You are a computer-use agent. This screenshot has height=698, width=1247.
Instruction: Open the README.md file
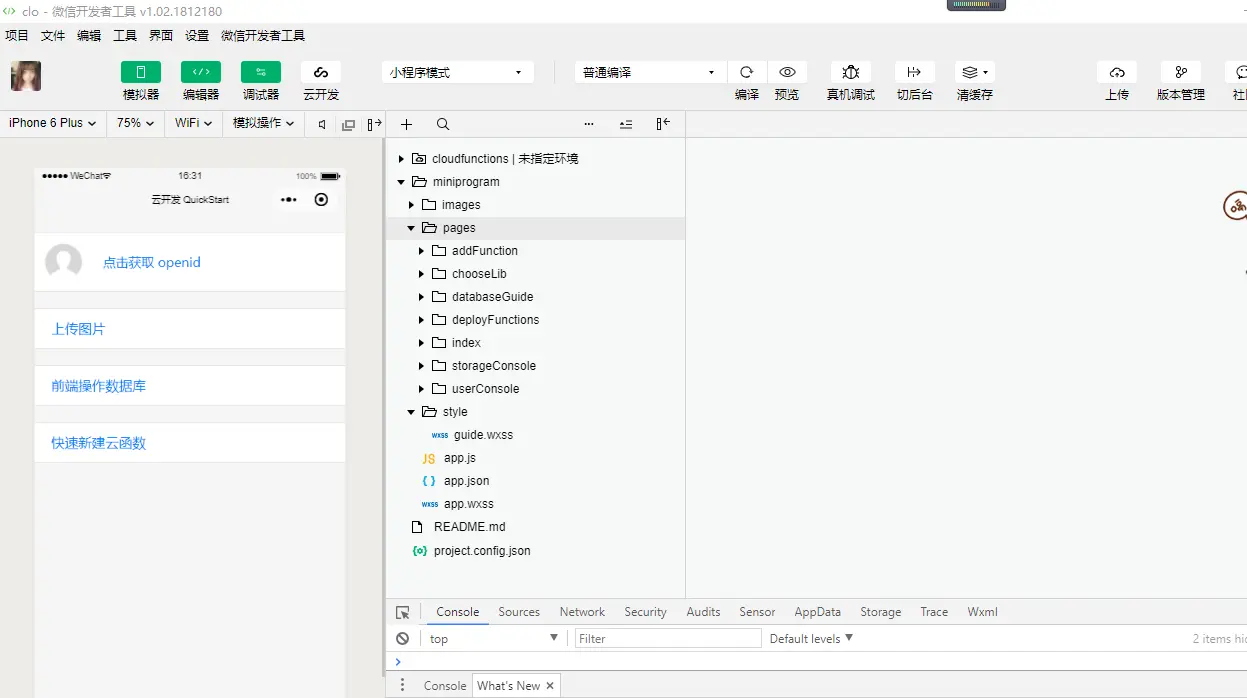(469, 527)
